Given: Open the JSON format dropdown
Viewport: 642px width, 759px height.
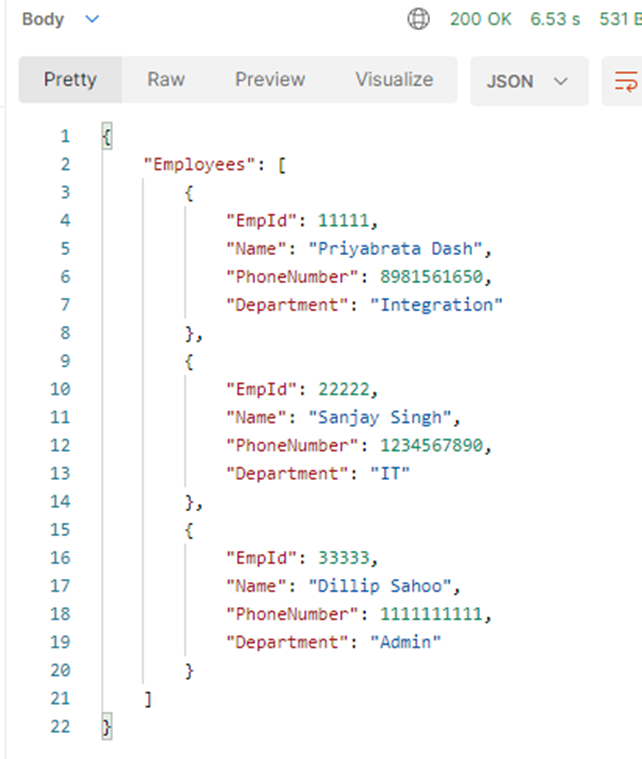Looking at the screenshot, I should [529, 81].
